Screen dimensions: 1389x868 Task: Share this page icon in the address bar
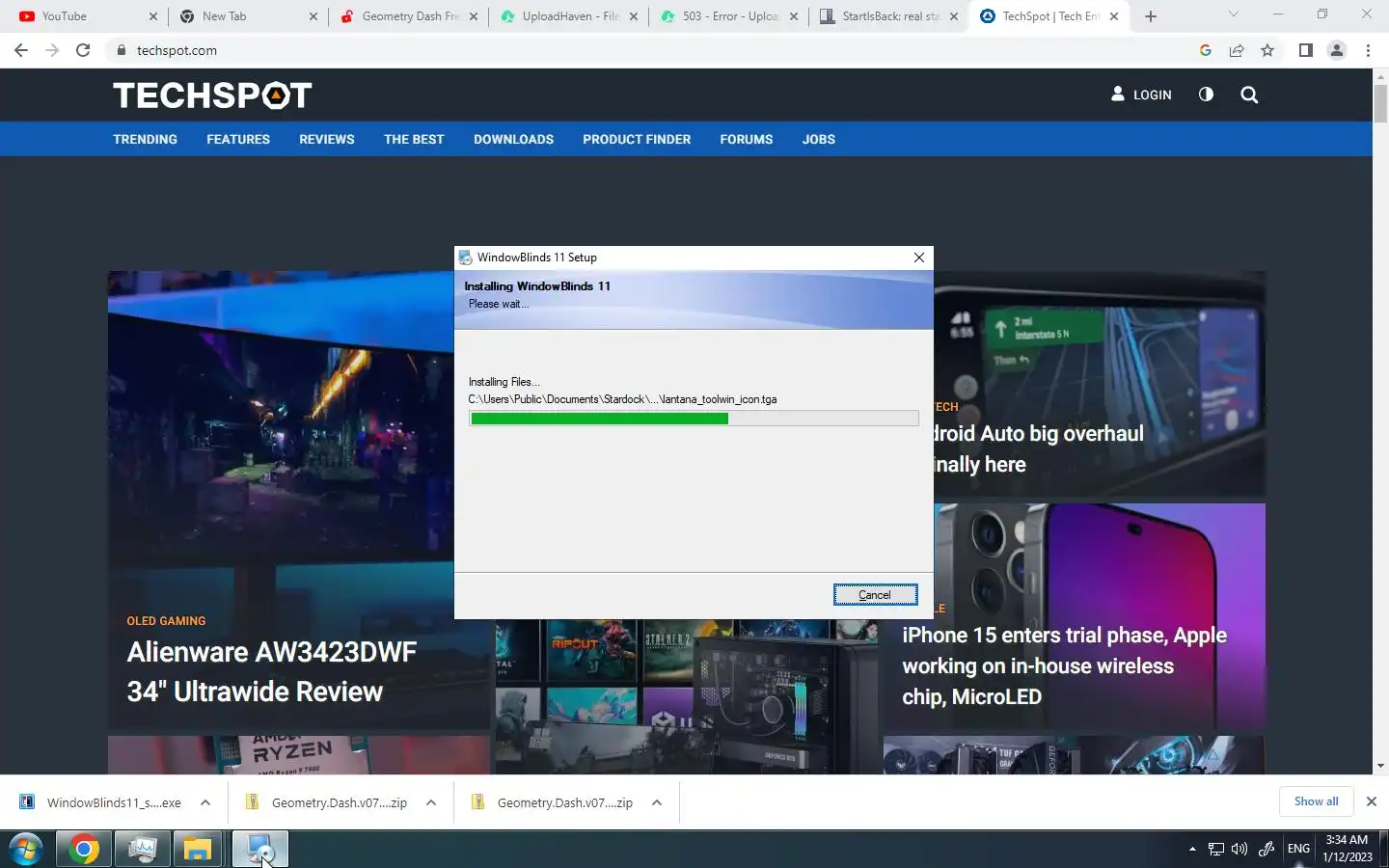1237,50
